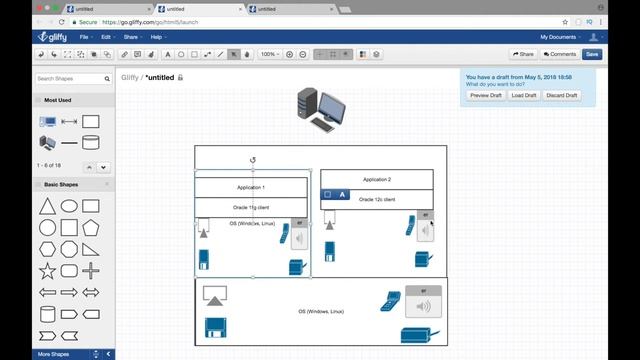Select the Pointer tool
This screenshot has width=640, height=360.
(x=234, y=54)
